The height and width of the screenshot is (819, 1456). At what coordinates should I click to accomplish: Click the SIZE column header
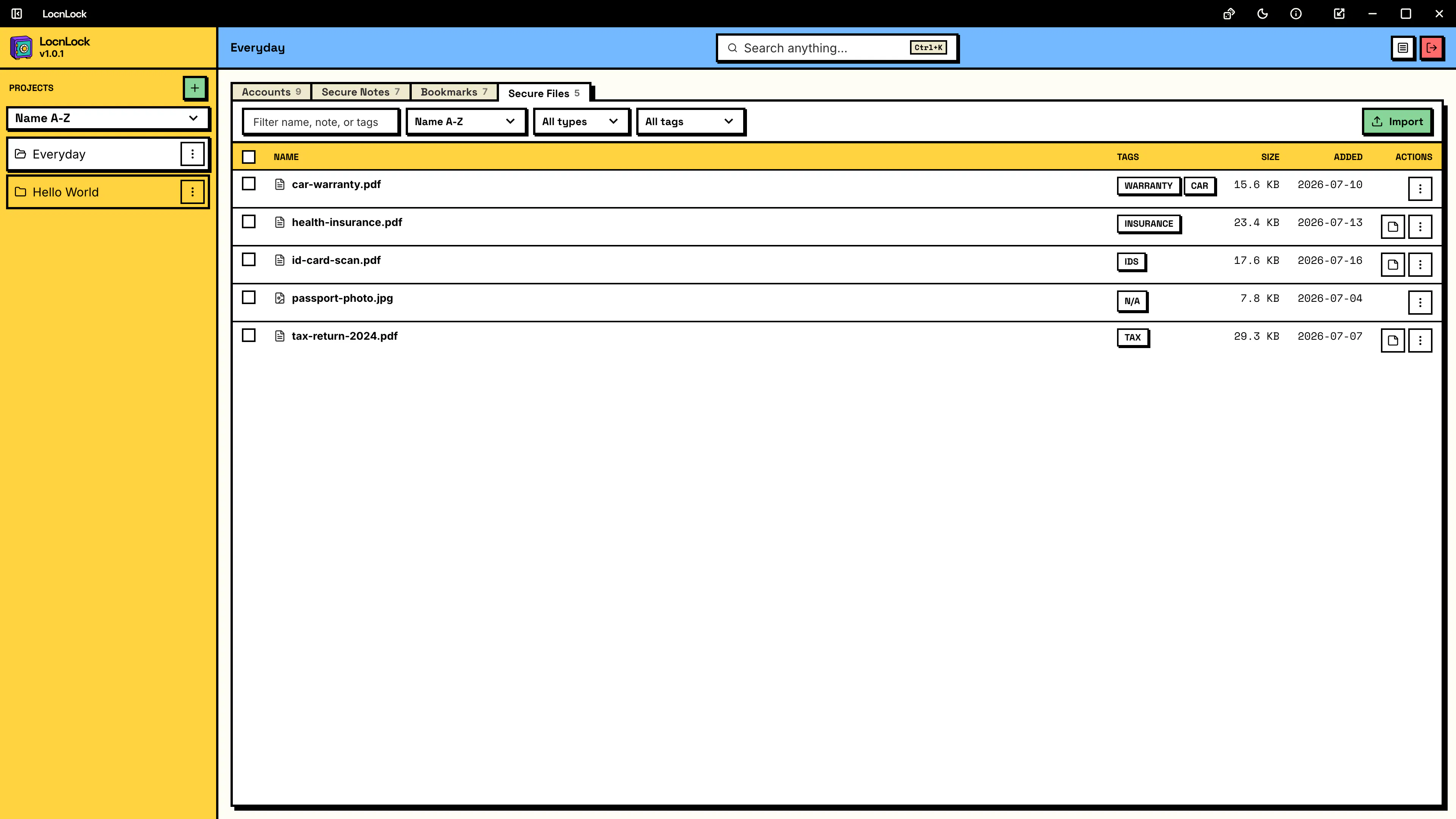[x=1269, y=157]
